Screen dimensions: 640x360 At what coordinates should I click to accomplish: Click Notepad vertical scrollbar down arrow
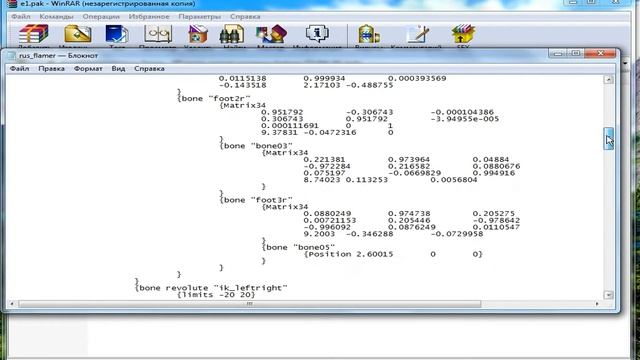(609, 295)
